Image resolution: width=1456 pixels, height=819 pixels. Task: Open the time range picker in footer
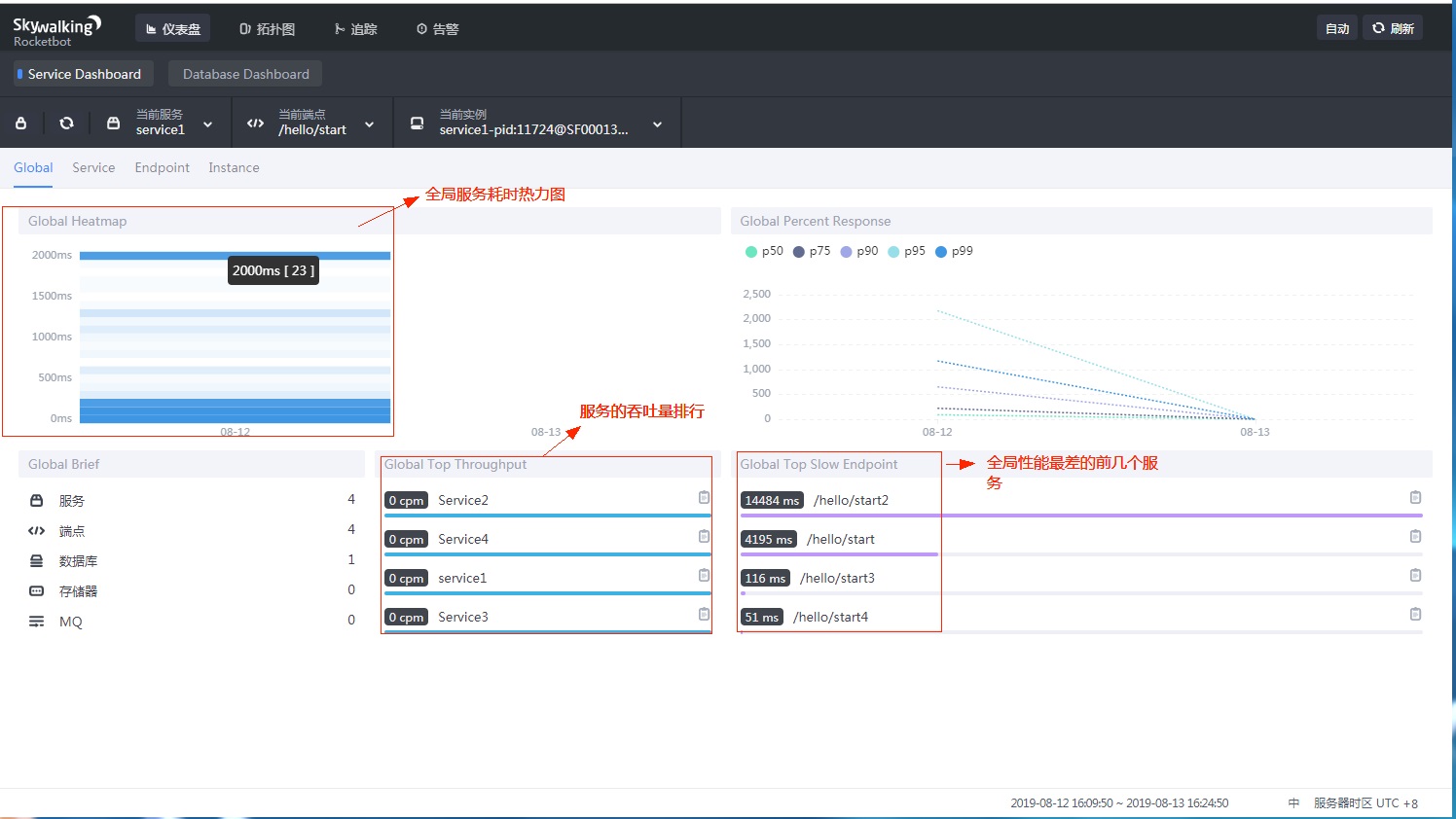(1119, 803)
